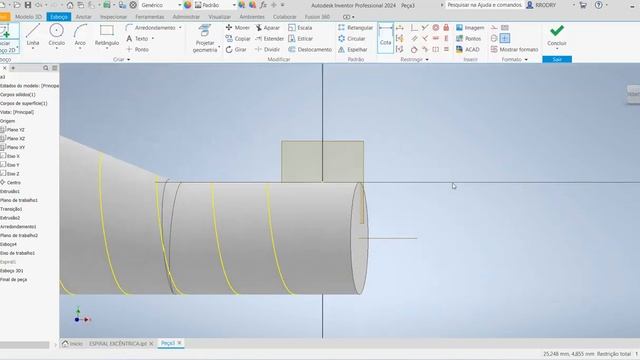The height and width of the screenshot is (360, 640).
Task: Select Plano XZ in browser
Action: click(x=13, y=139)
